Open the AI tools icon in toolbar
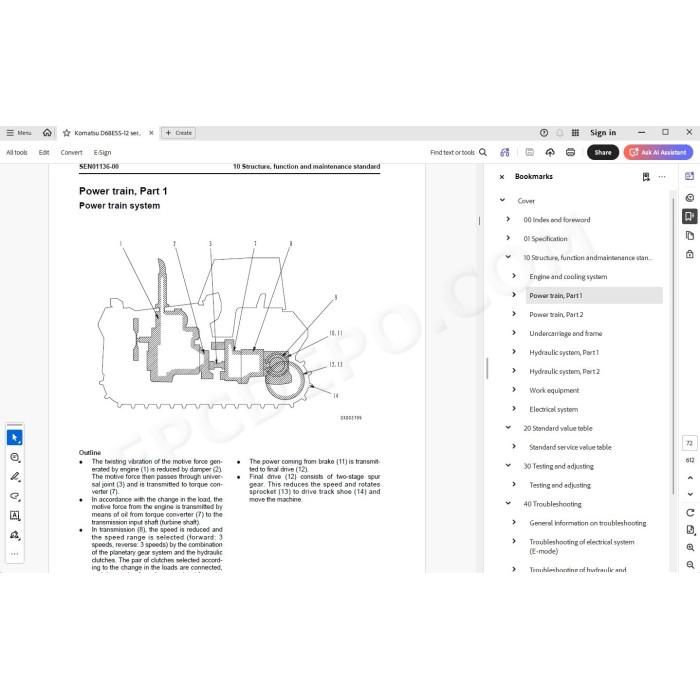The image size is (700, 700). click(505, 152)
